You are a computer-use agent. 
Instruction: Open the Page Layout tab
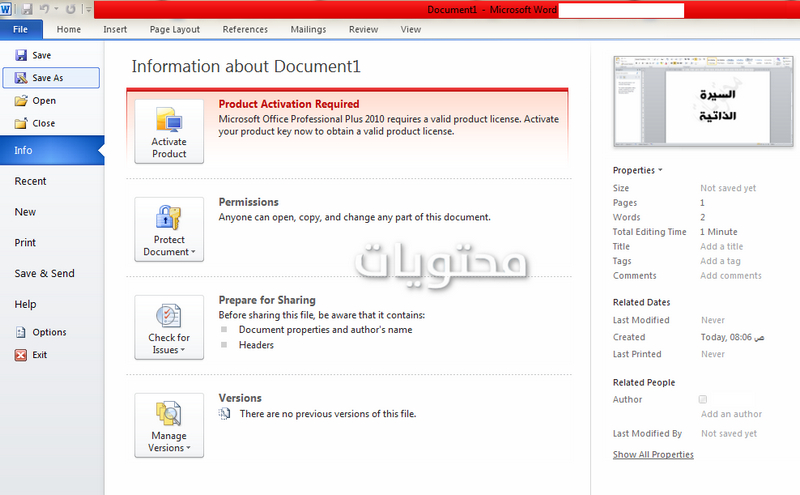[x=174, y=30]
